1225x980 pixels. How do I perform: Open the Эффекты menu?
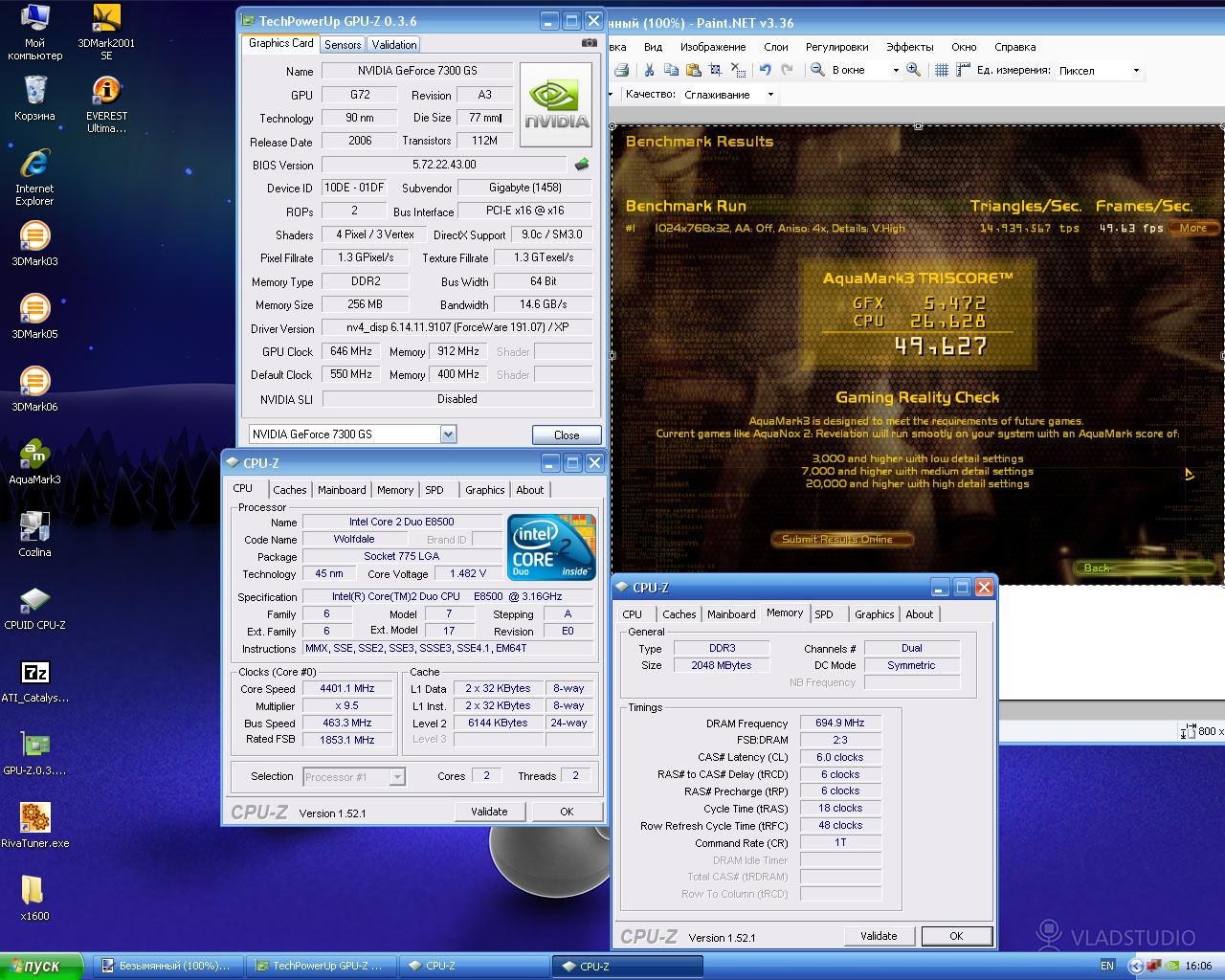(x=910, y=47)
